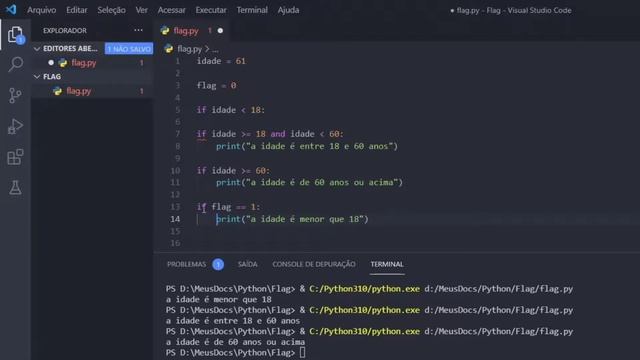The height and width of the screenshot is (360, 640).
Task: Click the VS Code logo icon
Action: coord(11,9)
